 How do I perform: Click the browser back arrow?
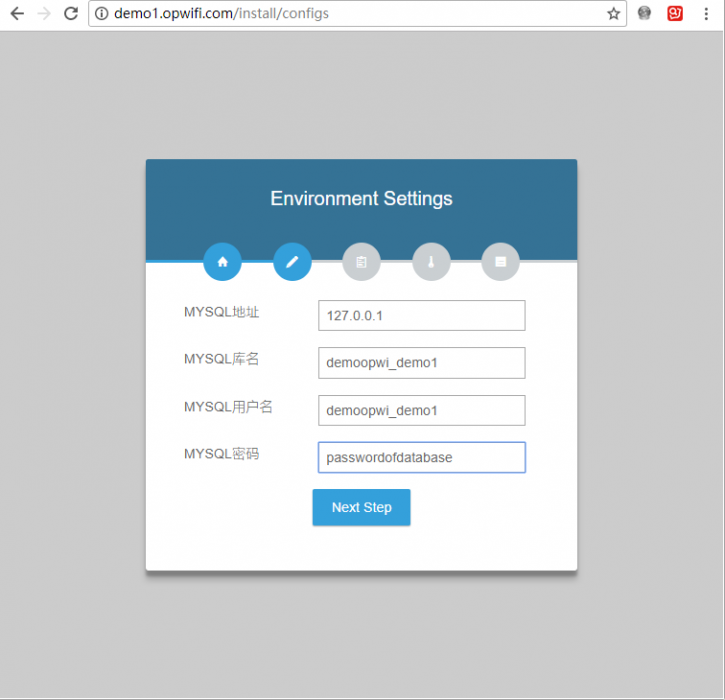pos(17,13)
